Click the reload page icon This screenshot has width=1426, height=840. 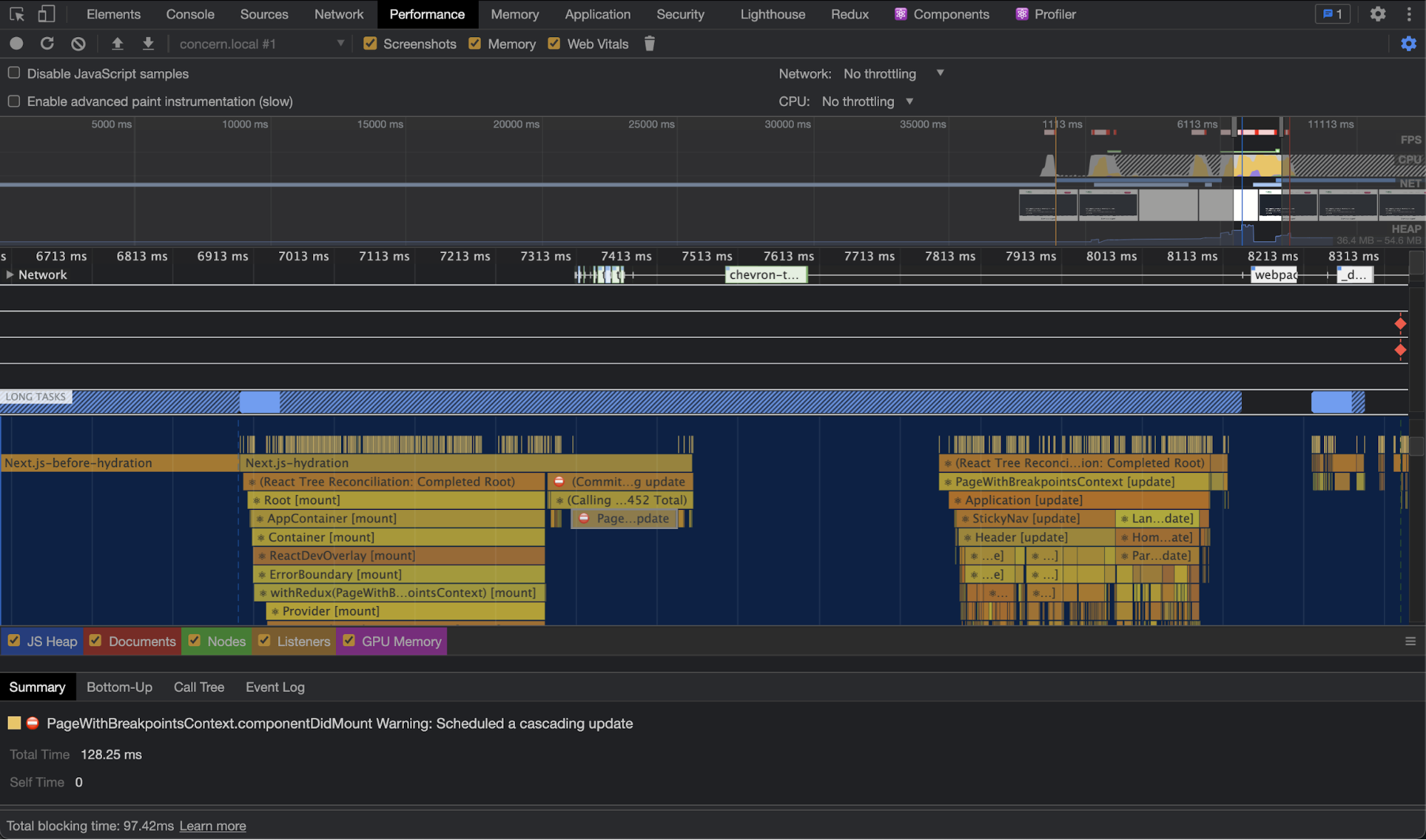pyautogui.click(x=47, y=44)
